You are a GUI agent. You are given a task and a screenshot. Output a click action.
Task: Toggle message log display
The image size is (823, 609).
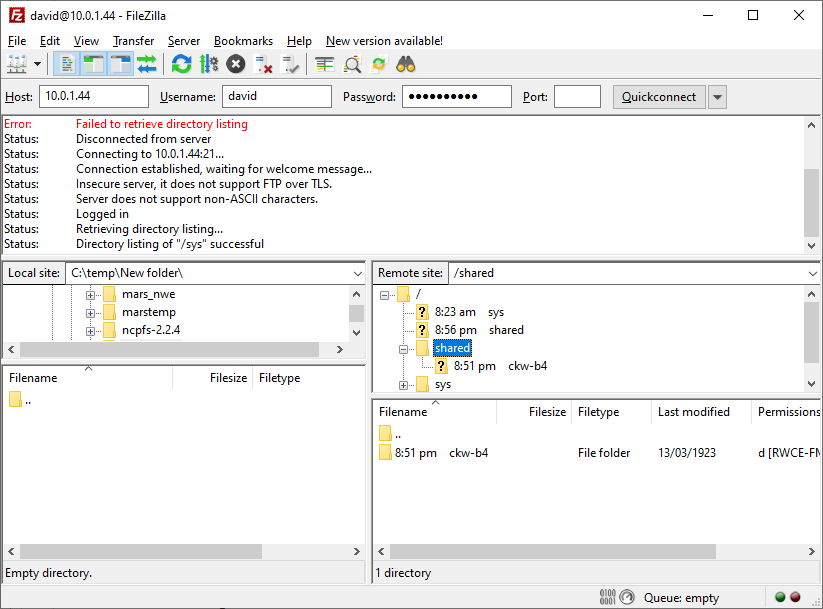67,65
